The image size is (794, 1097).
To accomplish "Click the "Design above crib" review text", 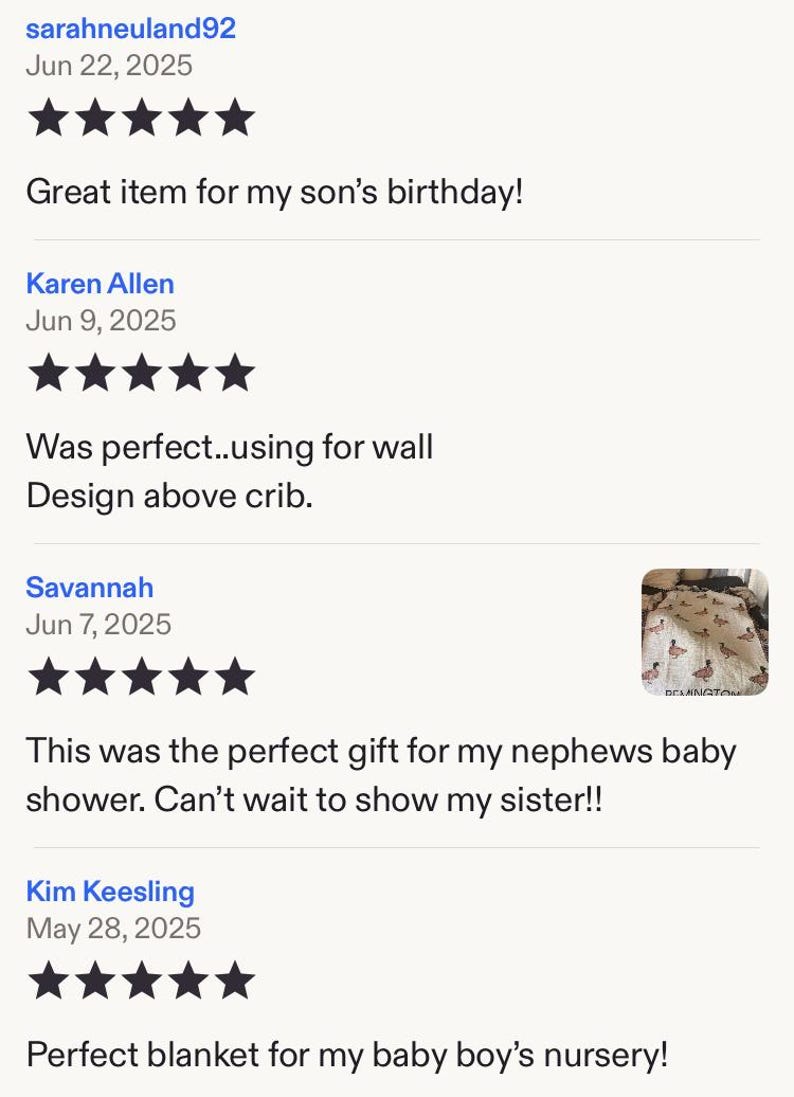I will coord(169,496).
